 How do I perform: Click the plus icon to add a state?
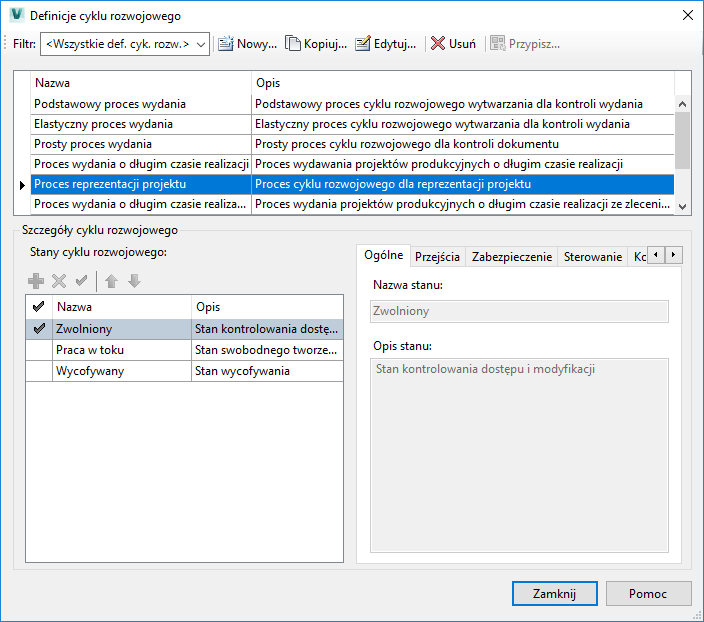tap(36, 281)
